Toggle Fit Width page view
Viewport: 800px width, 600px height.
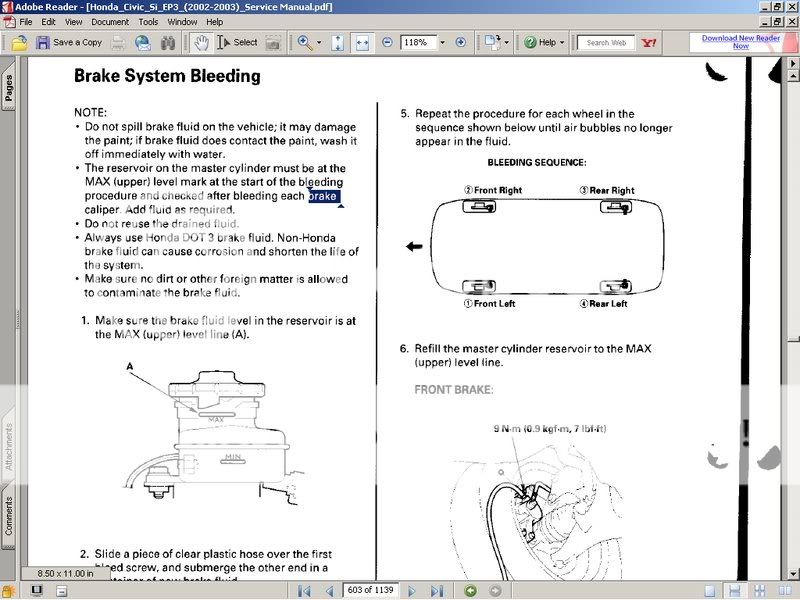tap(360, 42)
